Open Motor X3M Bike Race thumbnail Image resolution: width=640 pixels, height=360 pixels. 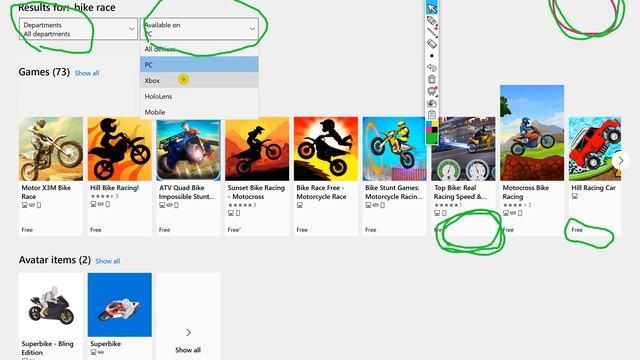[x=51, y=149]
